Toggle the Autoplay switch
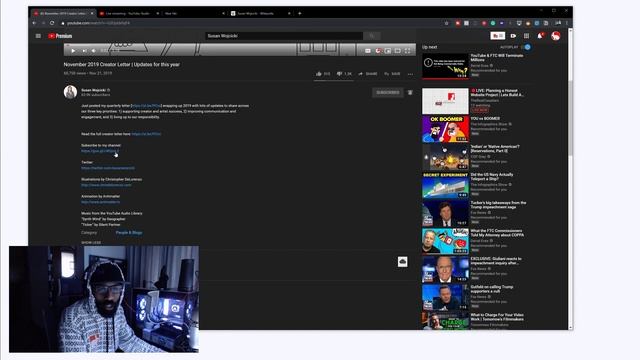Screen dimensions: 640x360 (x=527, y=47)
